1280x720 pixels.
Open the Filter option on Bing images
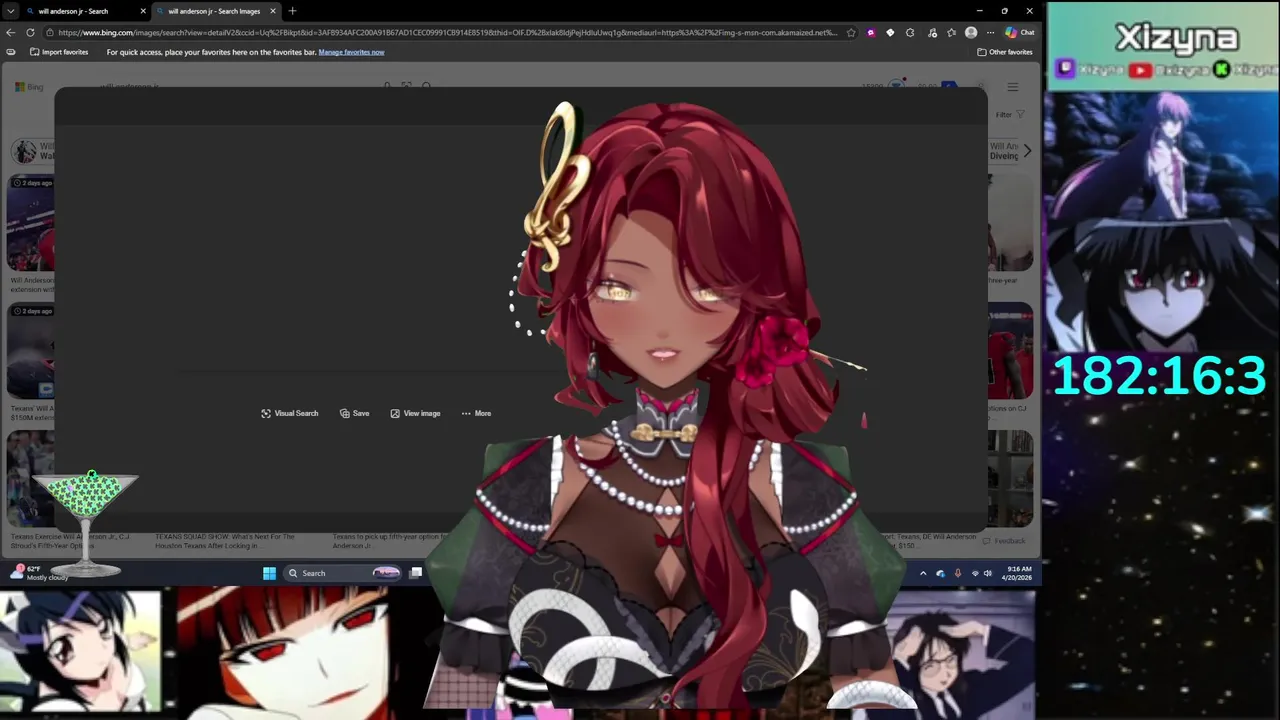[x=1009, y=115]
